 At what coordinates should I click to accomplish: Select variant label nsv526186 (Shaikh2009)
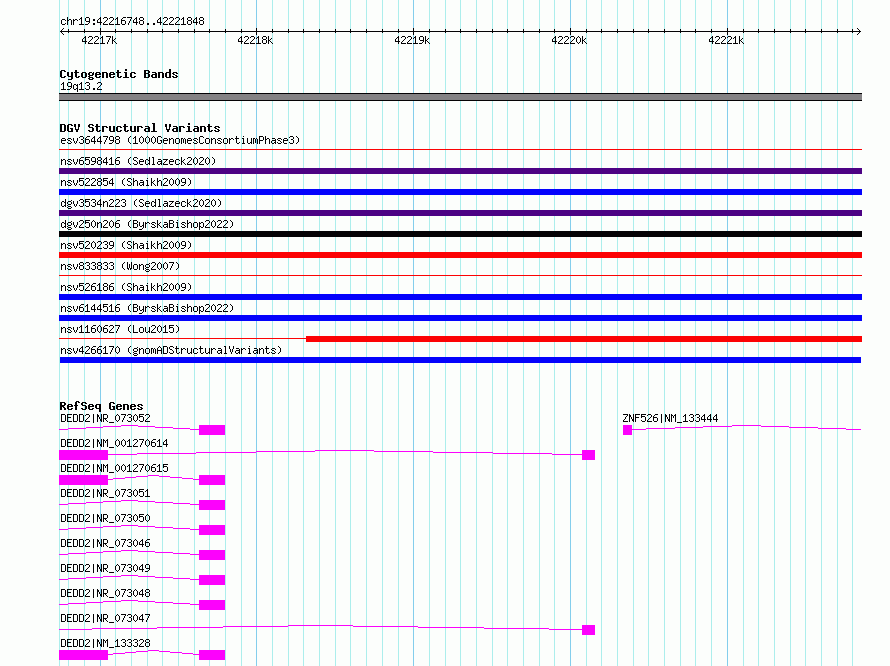coord(126,287)
